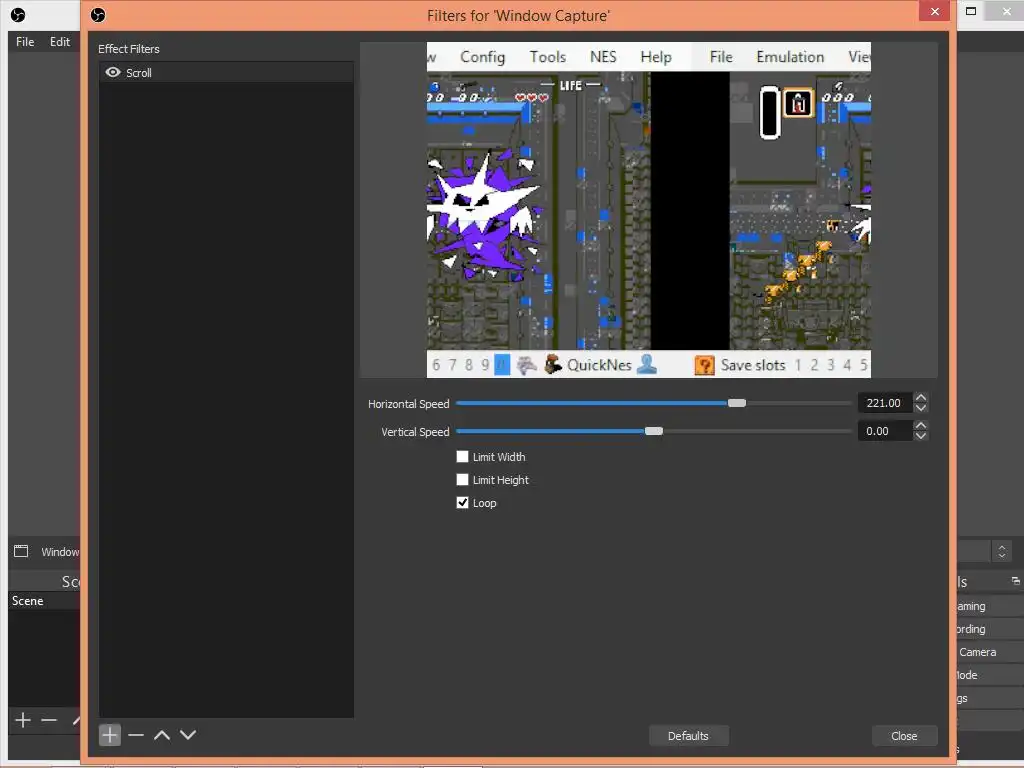
Task: Click the dock float icon of Controls panel
Action: (x=1016, y=580)
